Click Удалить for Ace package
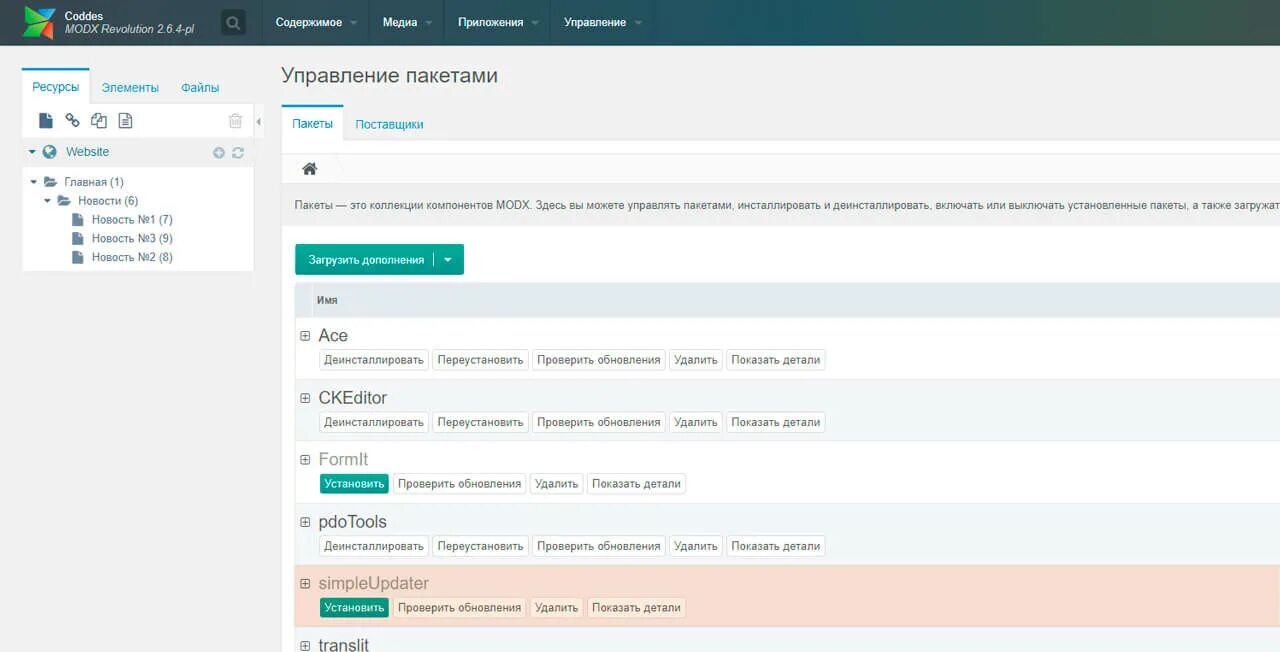The image size is (1280, 652). (696, 360)
